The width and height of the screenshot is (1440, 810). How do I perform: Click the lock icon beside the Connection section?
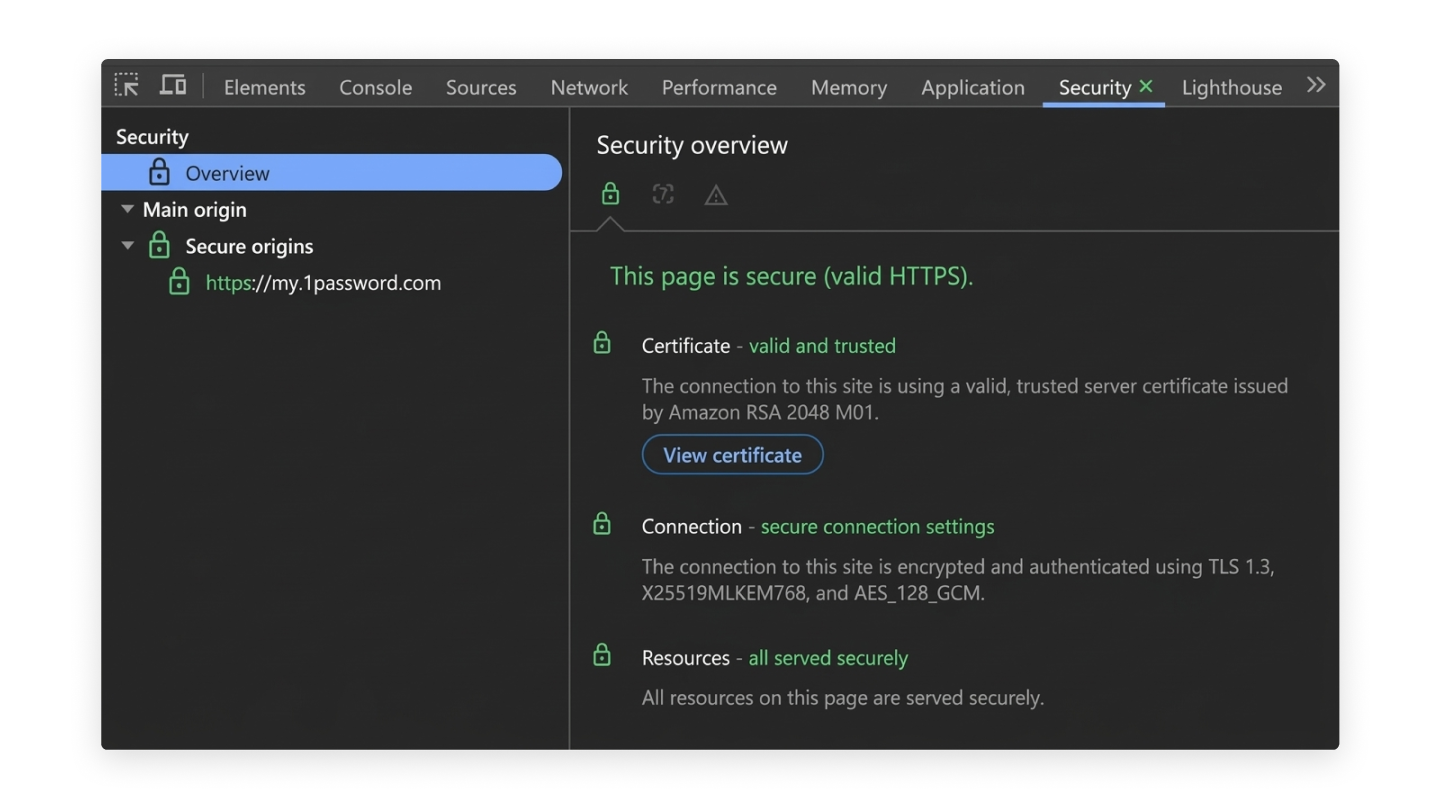click(602, 523)
